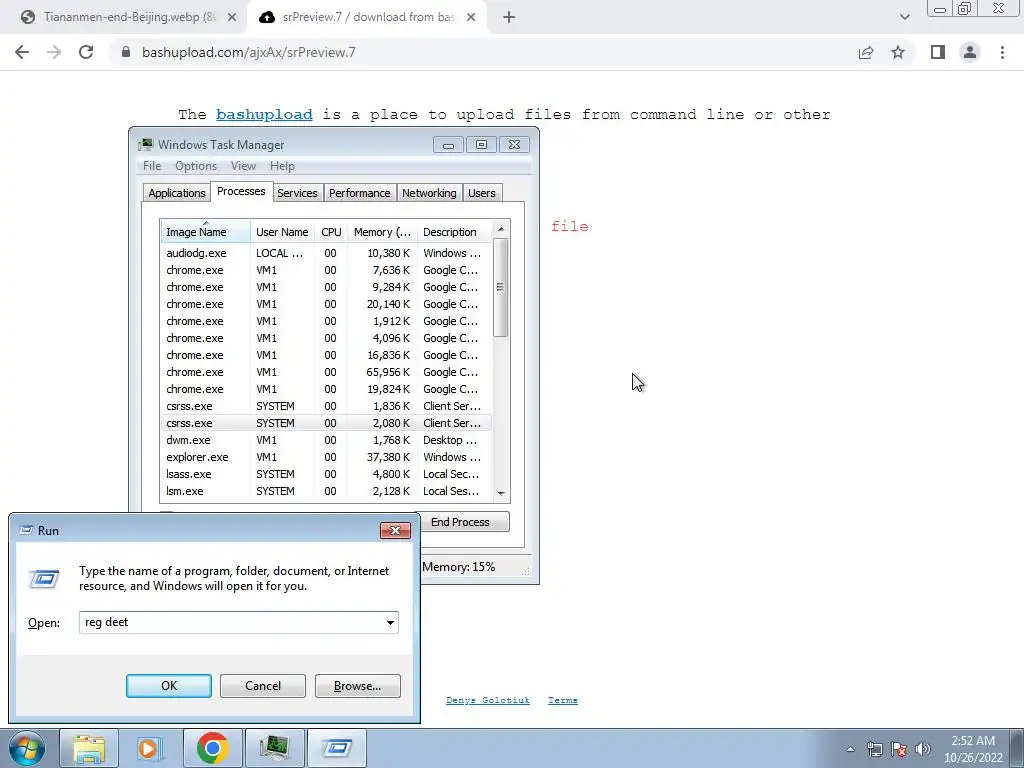1024x768 pixels.
Task: Show hidden tray icons arrow
Action: (850, 749)
